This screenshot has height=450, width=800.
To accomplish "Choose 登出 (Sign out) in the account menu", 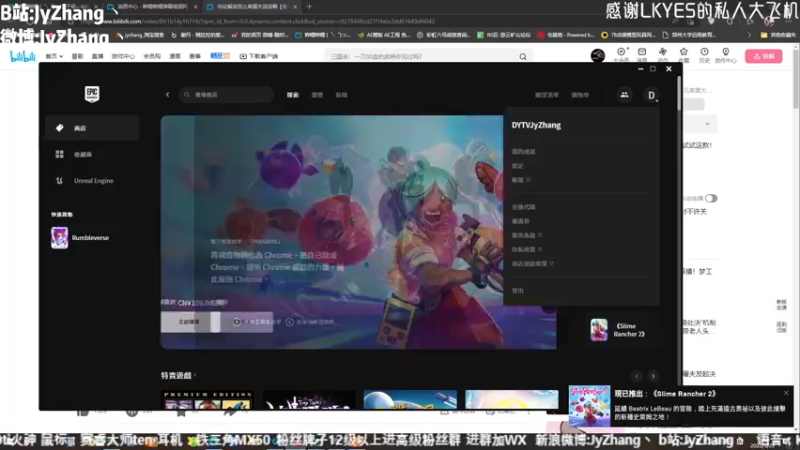I will pos(518,290).
